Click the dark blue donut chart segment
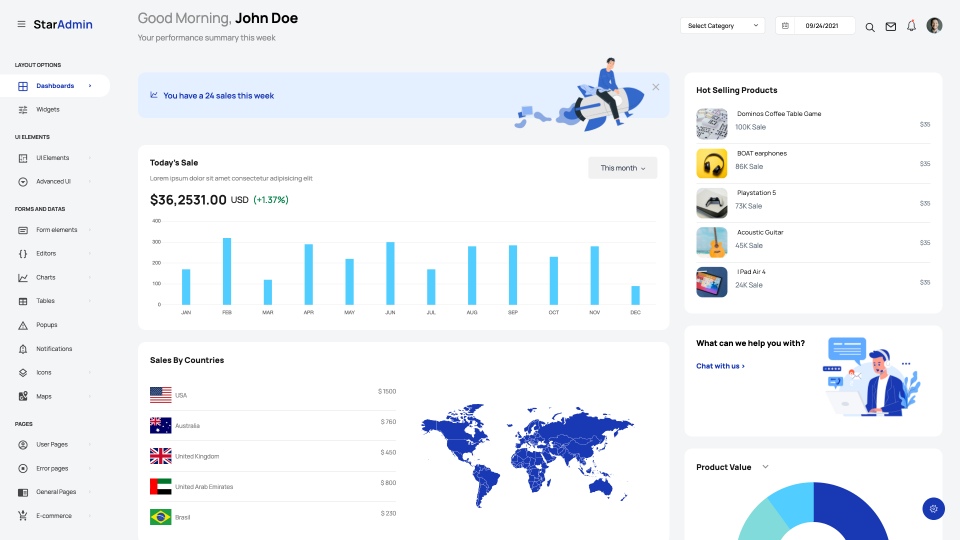Viewport: 960px width, 540px height. 857,511
